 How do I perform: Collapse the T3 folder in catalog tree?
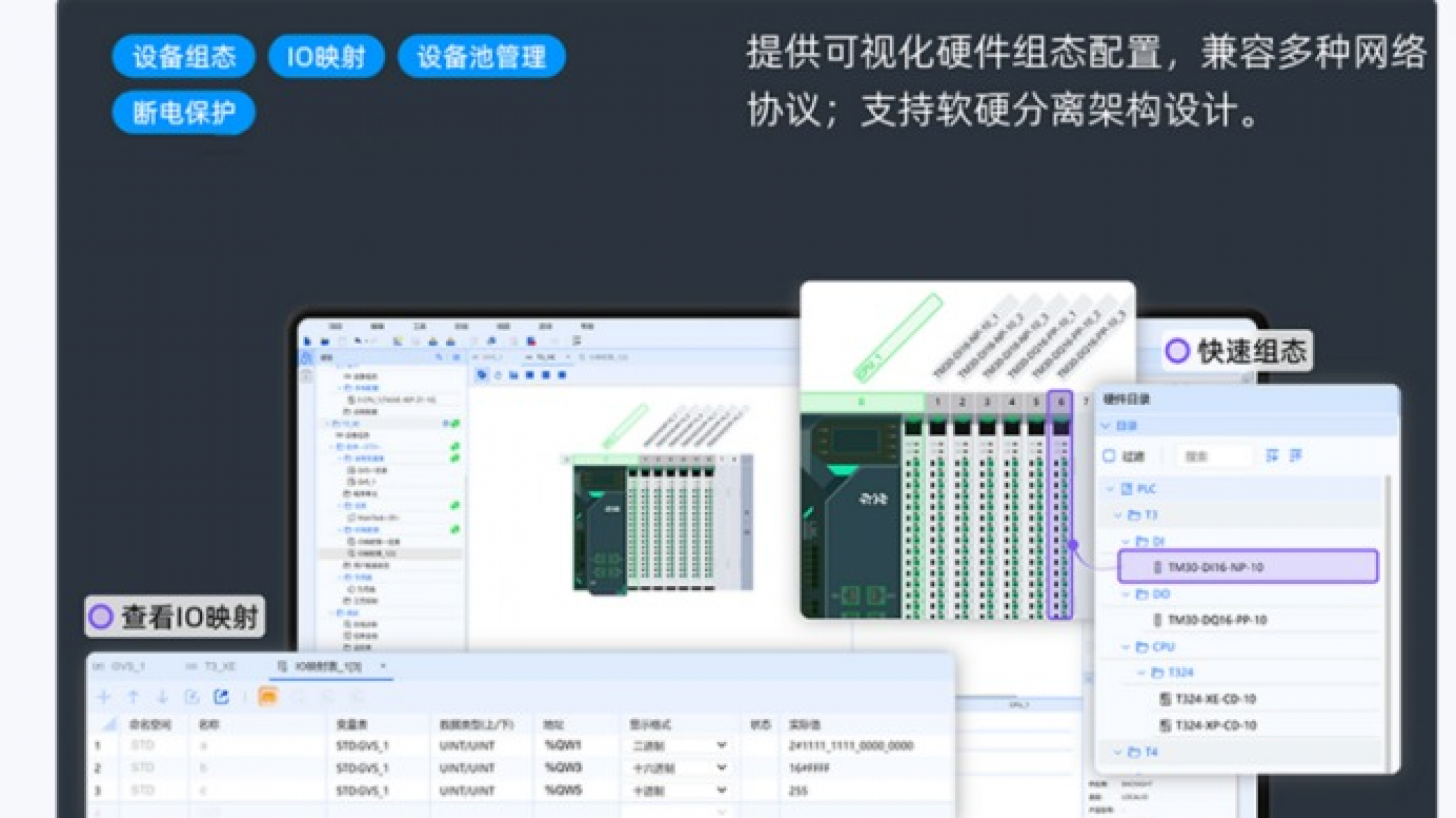[x=1118, y=515]
